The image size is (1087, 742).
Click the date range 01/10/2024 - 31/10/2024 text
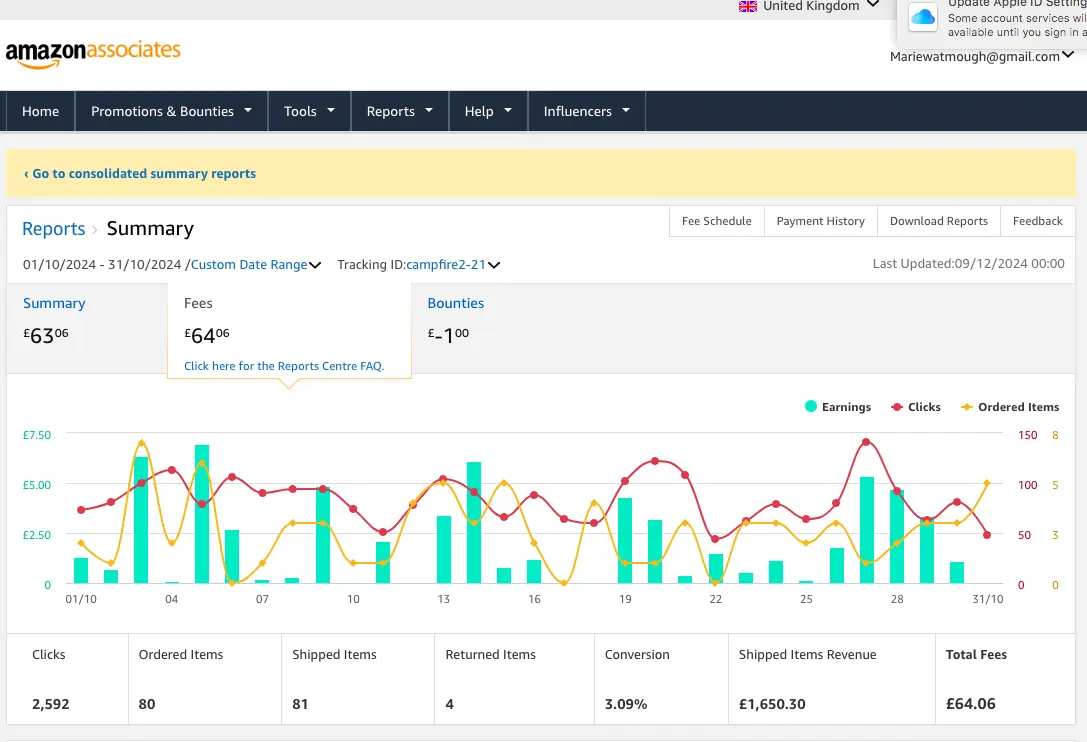(102, 264)
